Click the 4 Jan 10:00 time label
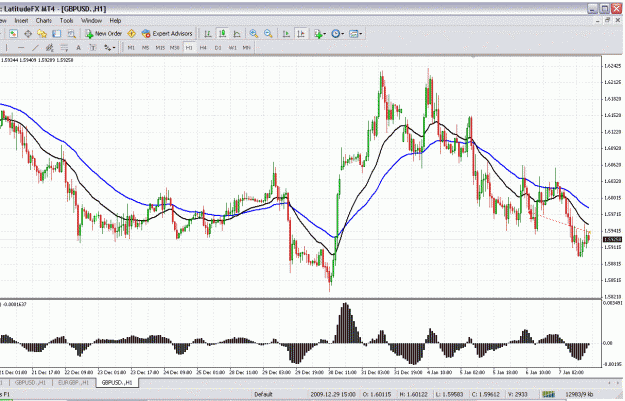Screen dimensions: 625x401 click(x=440, y=372)
